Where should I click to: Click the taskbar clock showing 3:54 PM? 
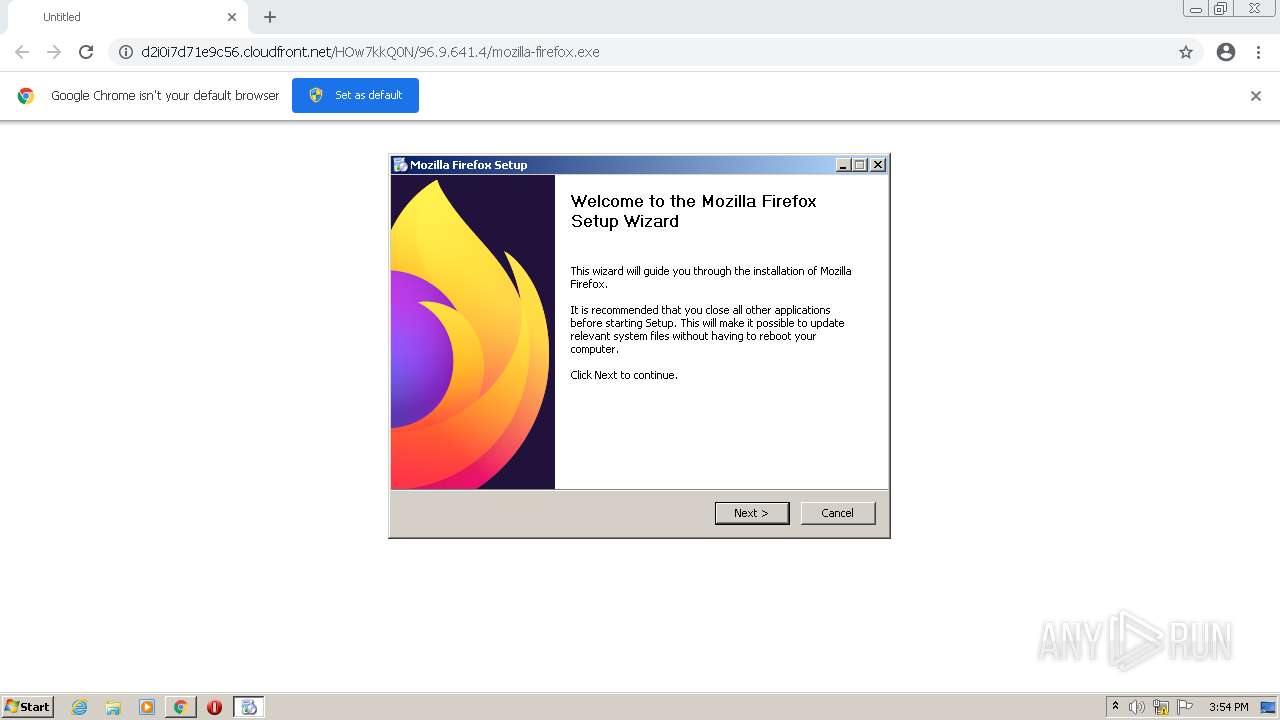1228,707
